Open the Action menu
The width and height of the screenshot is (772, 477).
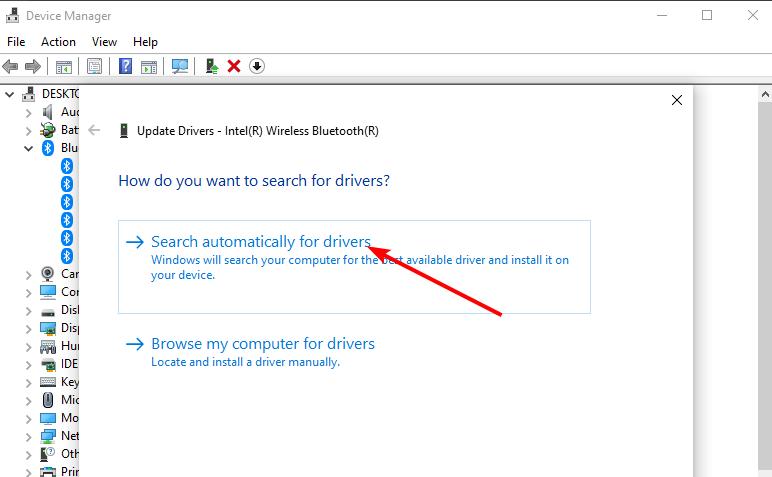pyautogui.click(x=58, y=42)
